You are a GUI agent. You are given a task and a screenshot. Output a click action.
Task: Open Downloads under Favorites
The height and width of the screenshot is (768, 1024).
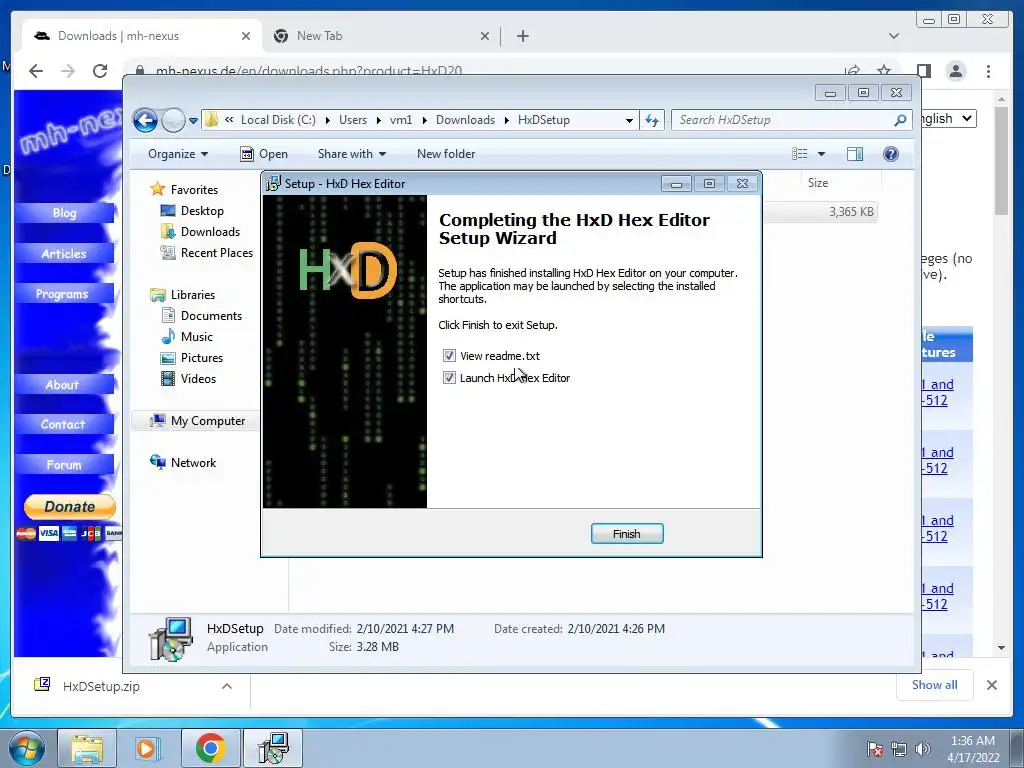(210, 232)
